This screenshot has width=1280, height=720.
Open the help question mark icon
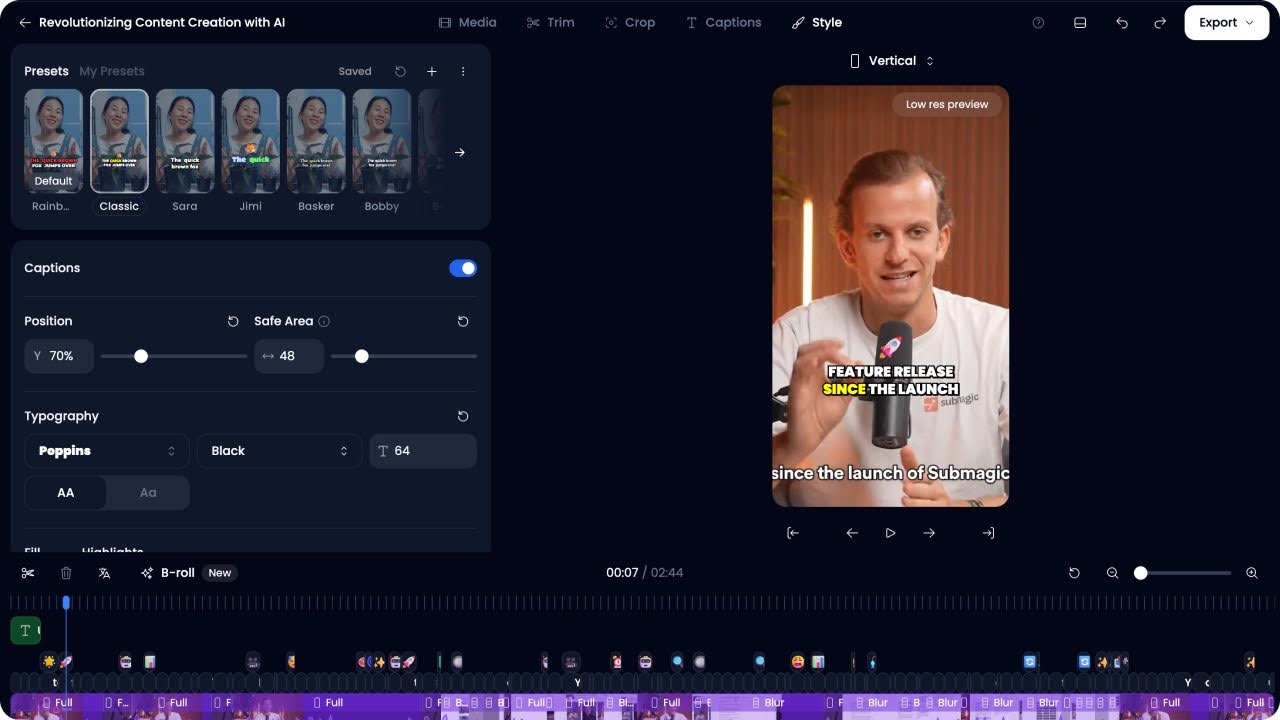[1038, 23]
